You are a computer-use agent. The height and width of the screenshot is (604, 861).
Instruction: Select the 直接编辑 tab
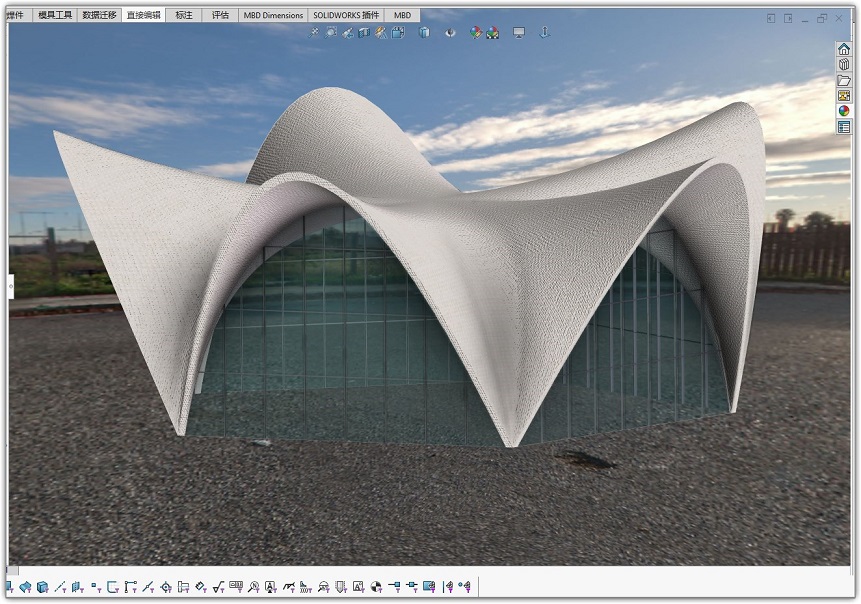[143, 15]
